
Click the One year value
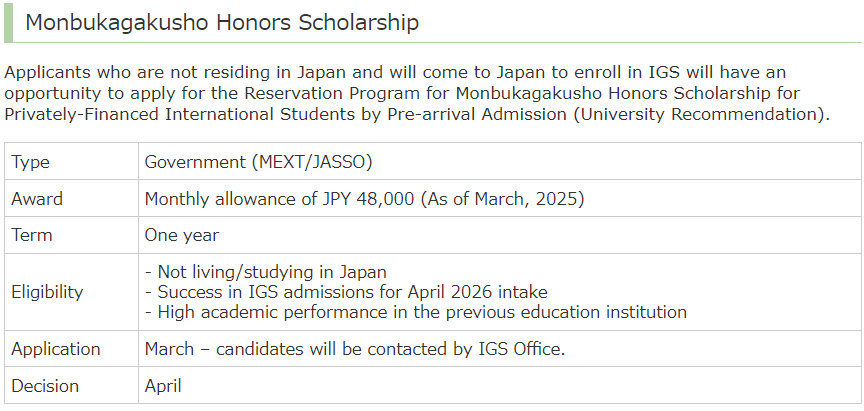click(x=182, y=235)
